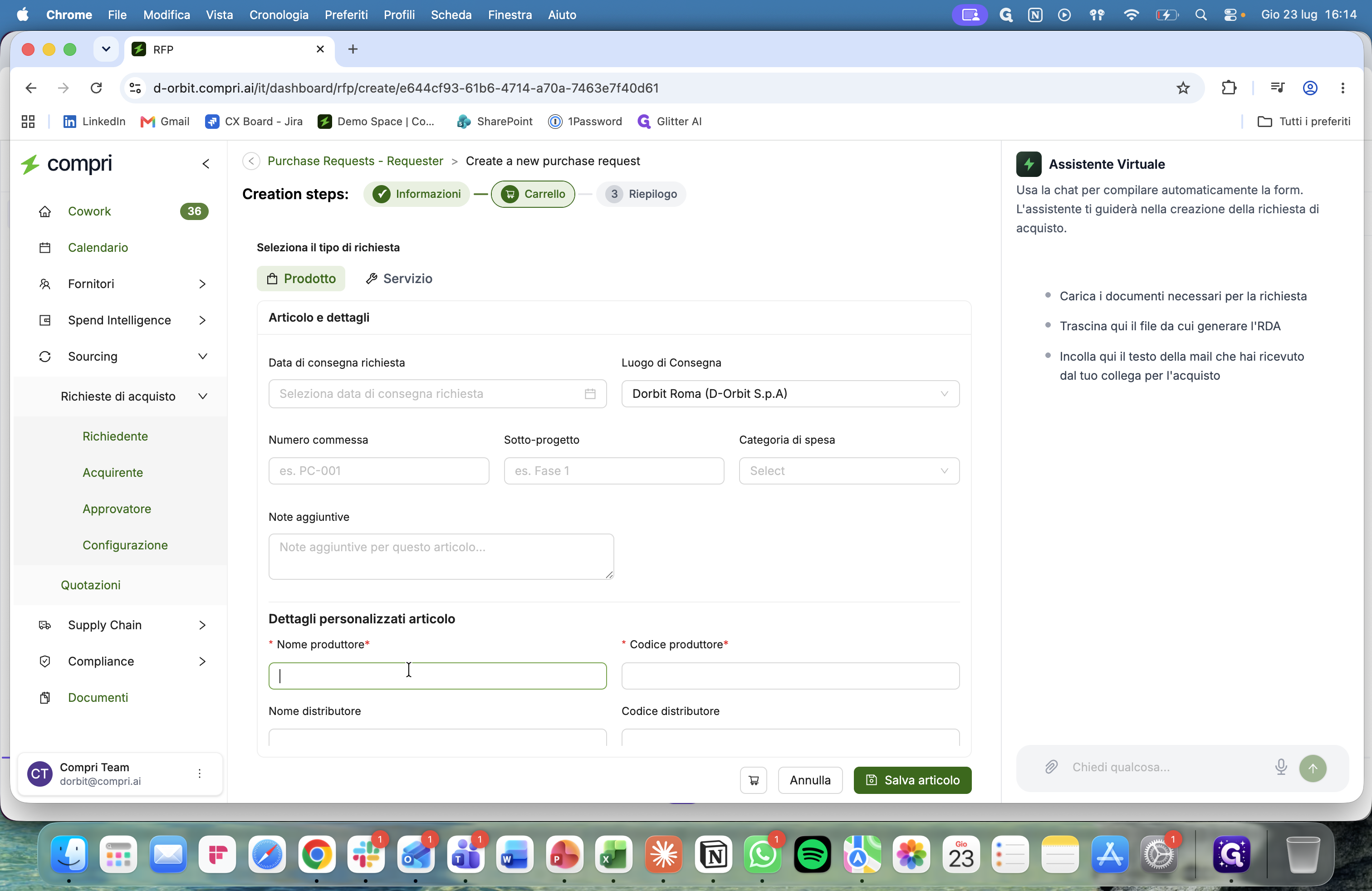This screenshot has height=891, width=1372.
Task: Expand the Compliance sidebar section
Action: click(202, 661)
